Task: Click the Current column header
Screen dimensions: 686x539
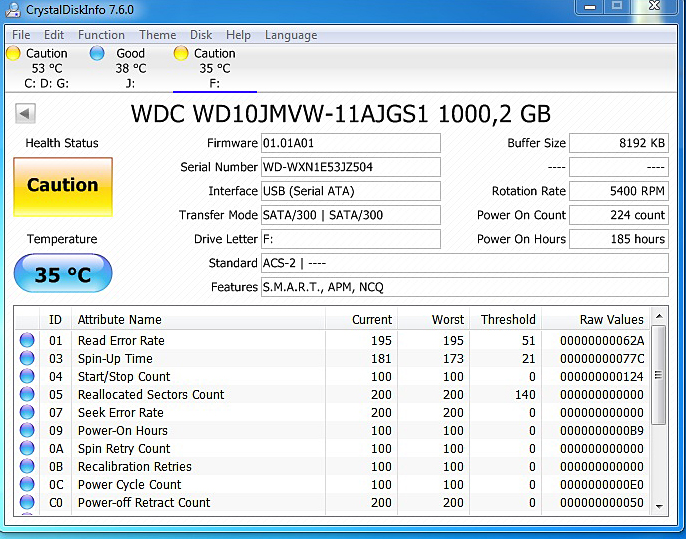Action: click(x=361, y=319)
